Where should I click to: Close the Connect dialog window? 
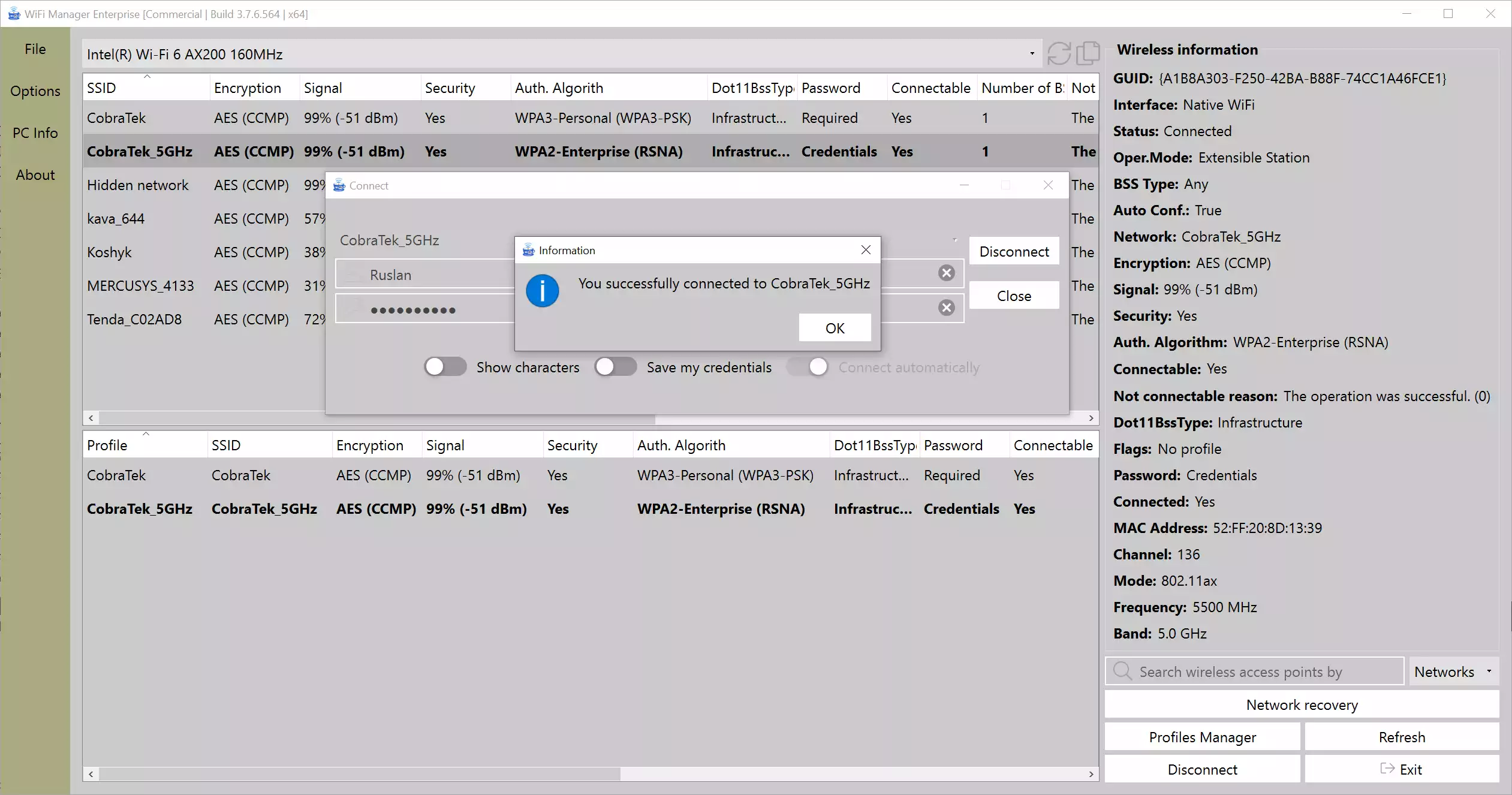coord(1048,185)
